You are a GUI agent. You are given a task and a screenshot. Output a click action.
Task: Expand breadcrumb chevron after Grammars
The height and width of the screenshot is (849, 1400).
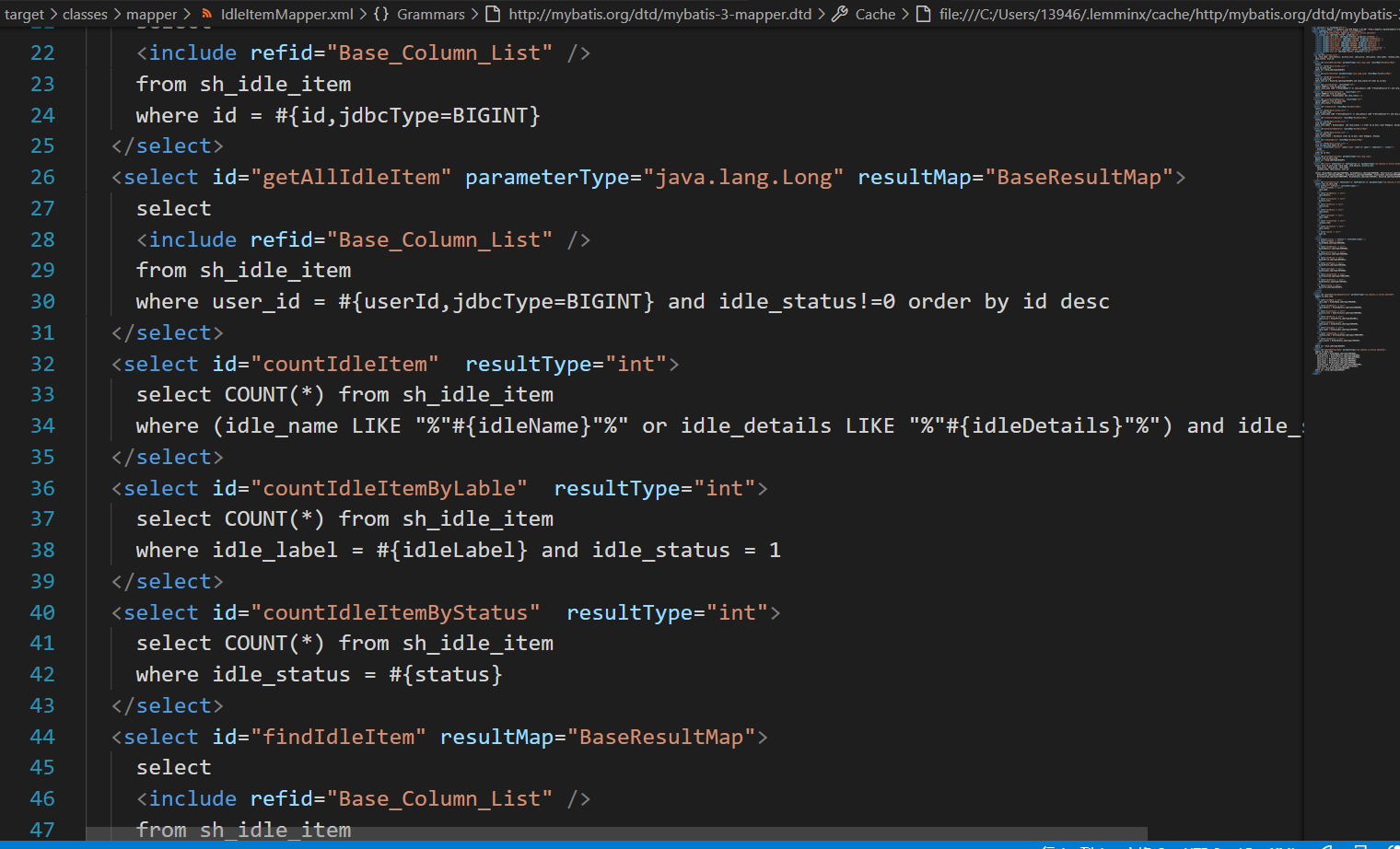(x=474, y=14)
